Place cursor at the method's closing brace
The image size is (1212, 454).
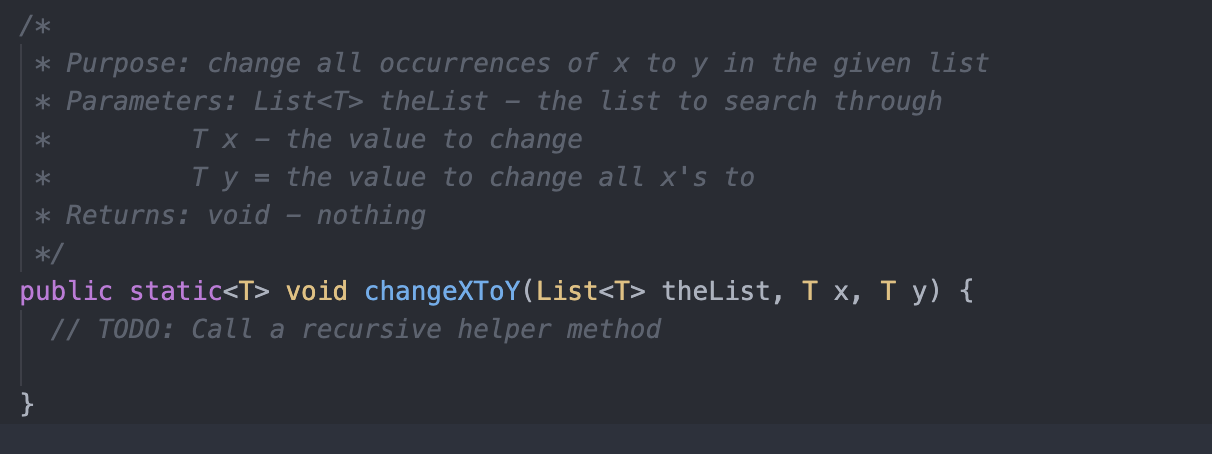tap(27, 405)
